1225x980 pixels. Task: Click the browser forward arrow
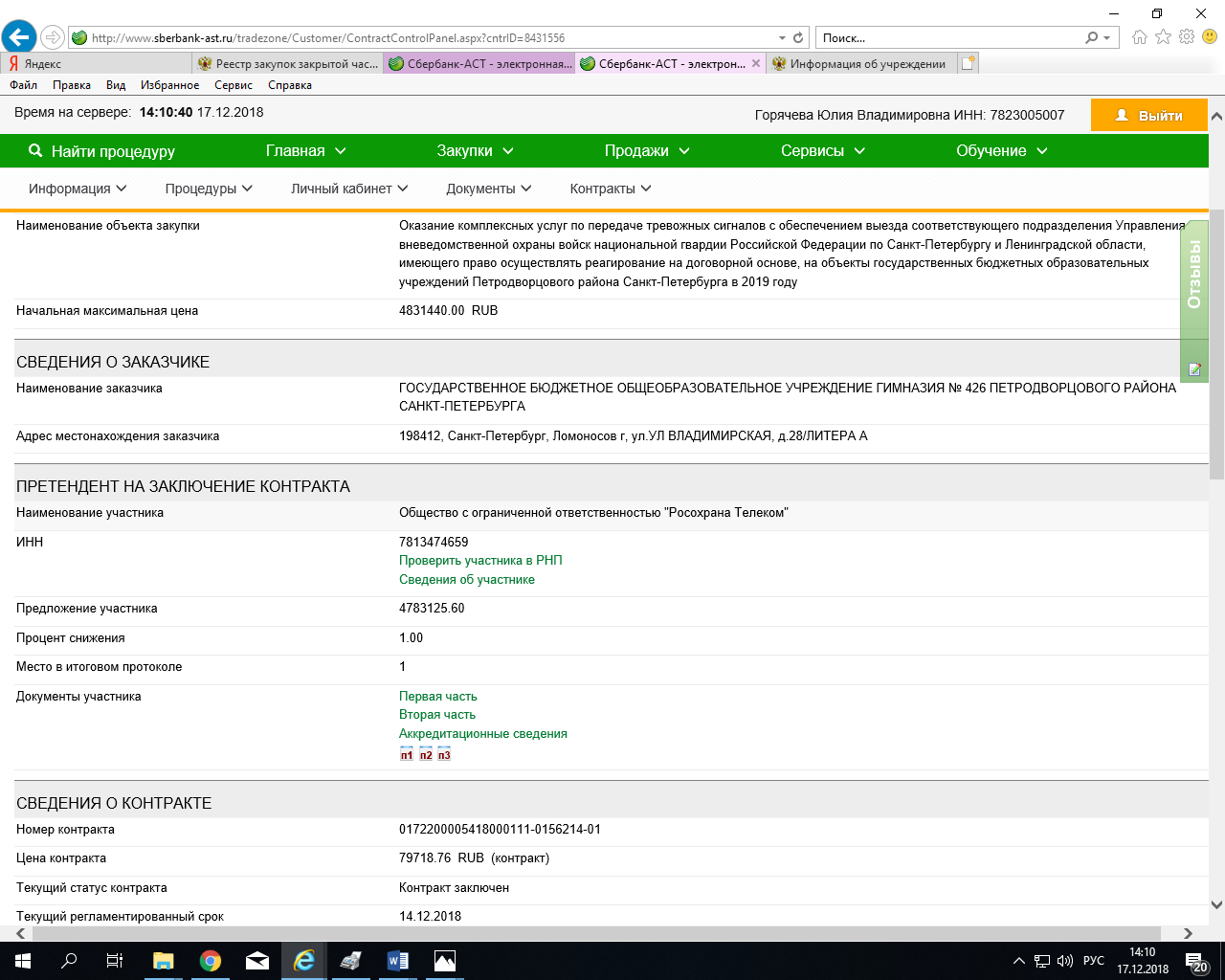click(53, 38)
